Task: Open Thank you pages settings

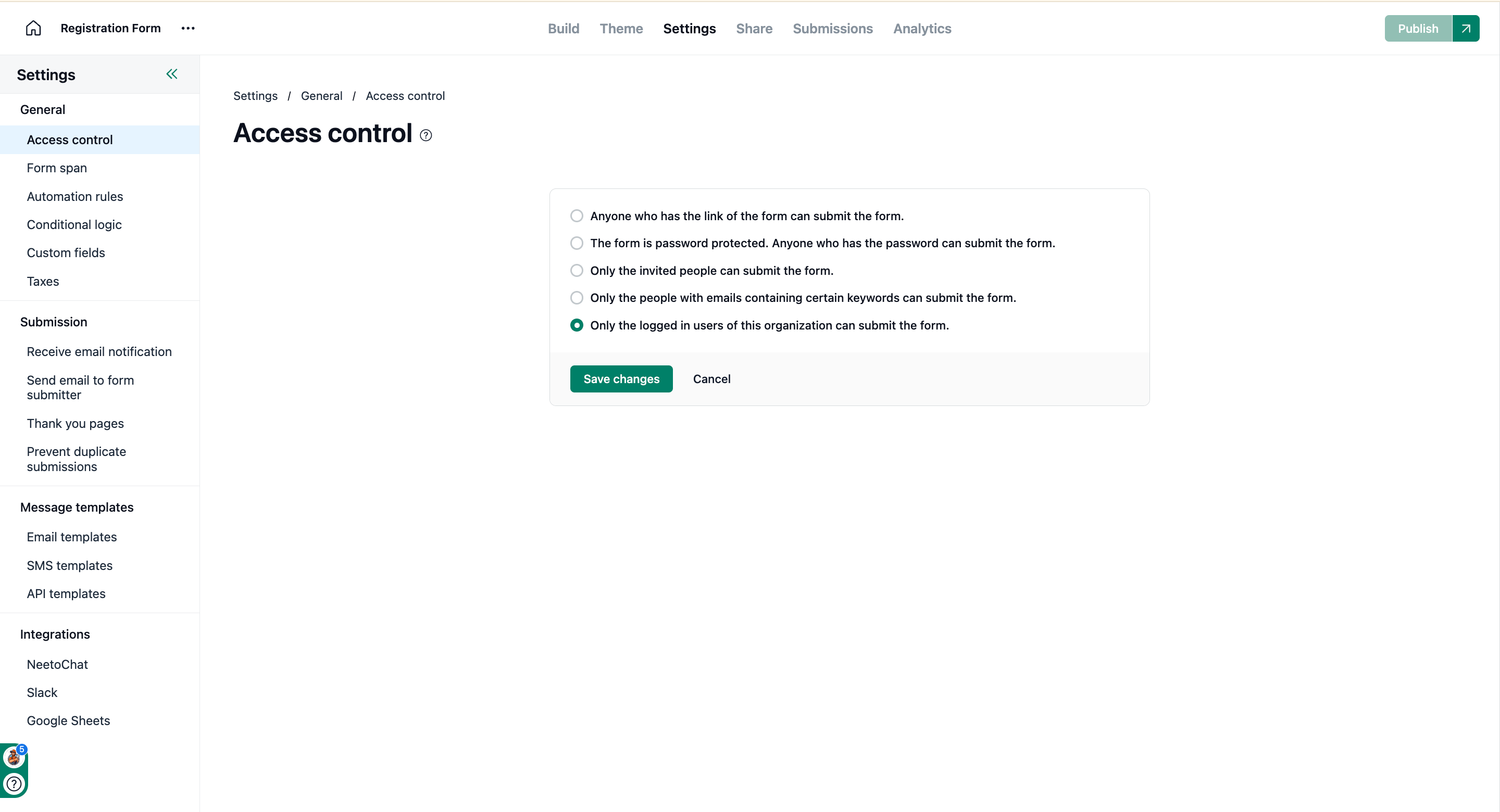Action: [75, 423]
